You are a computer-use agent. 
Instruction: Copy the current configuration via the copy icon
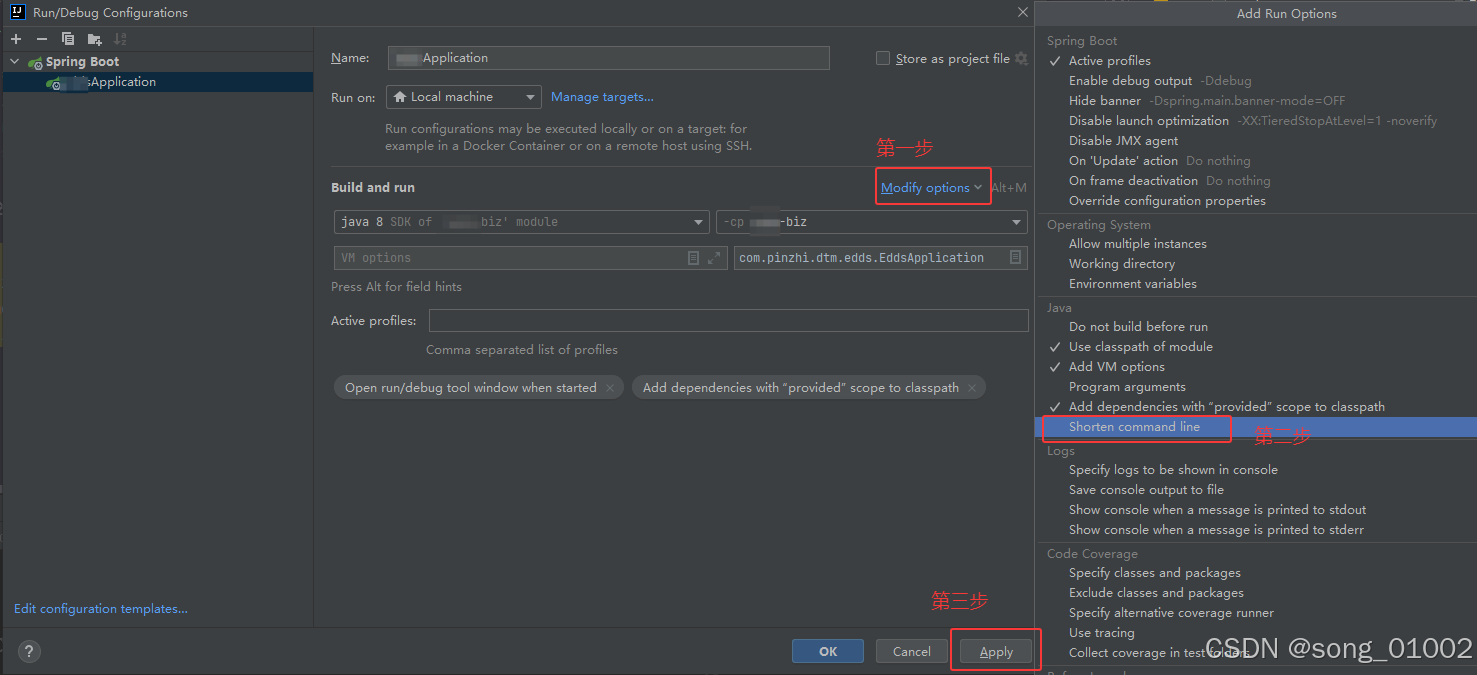click(66, 38)
